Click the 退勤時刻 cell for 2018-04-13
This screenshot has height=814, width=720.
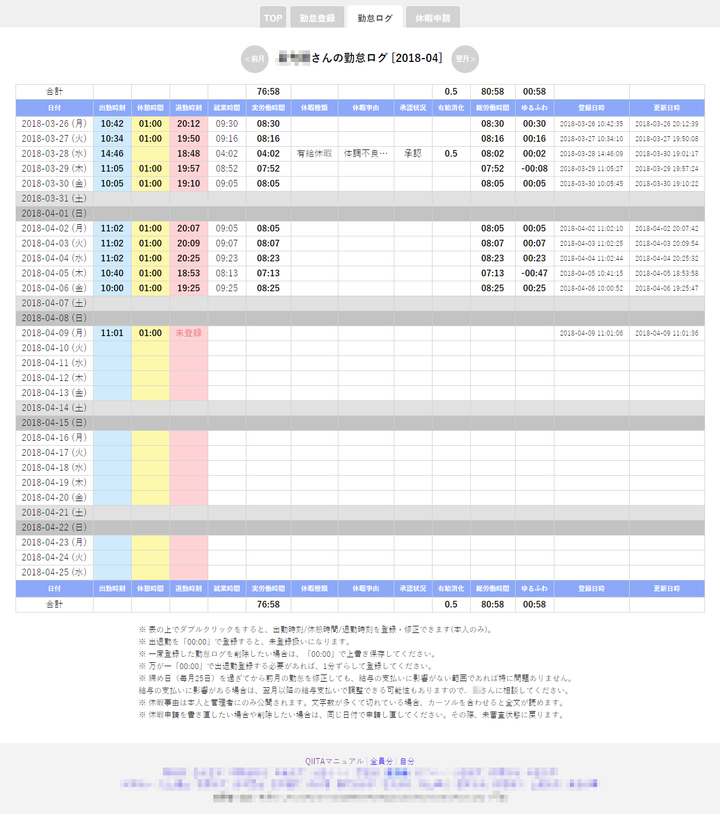(x=189, y=392)
